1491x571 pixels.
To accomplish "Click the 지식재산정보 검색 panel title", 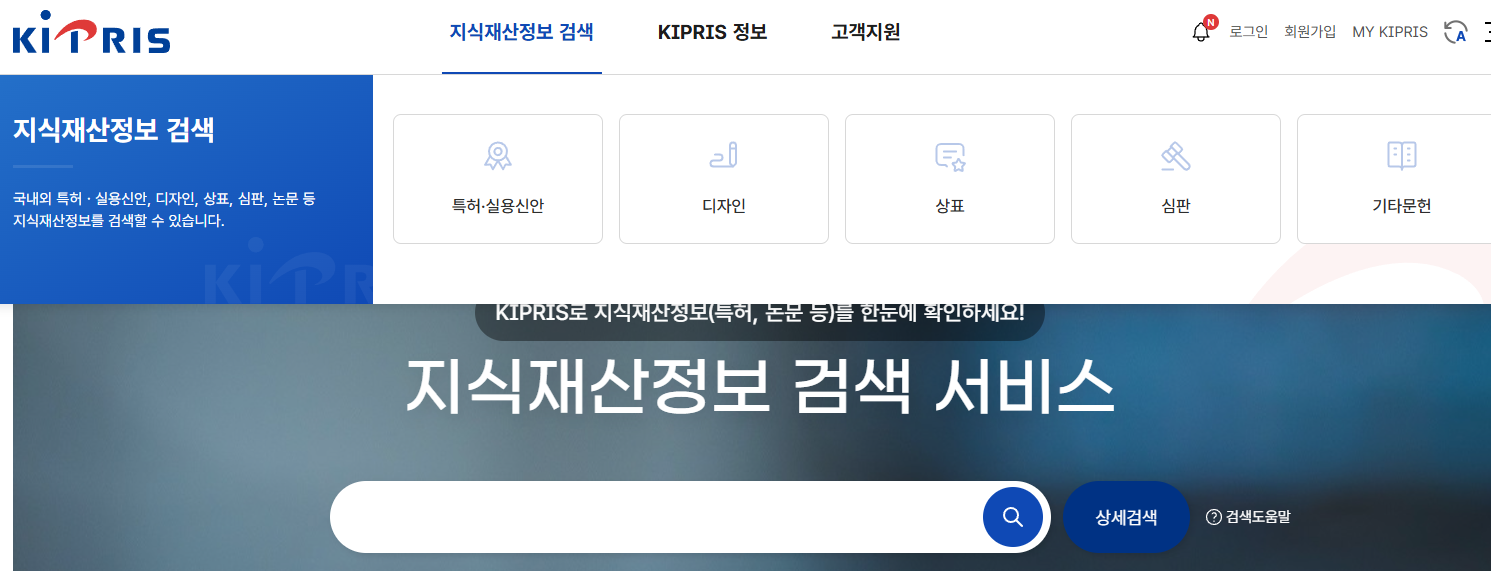I will coord(114,130).
